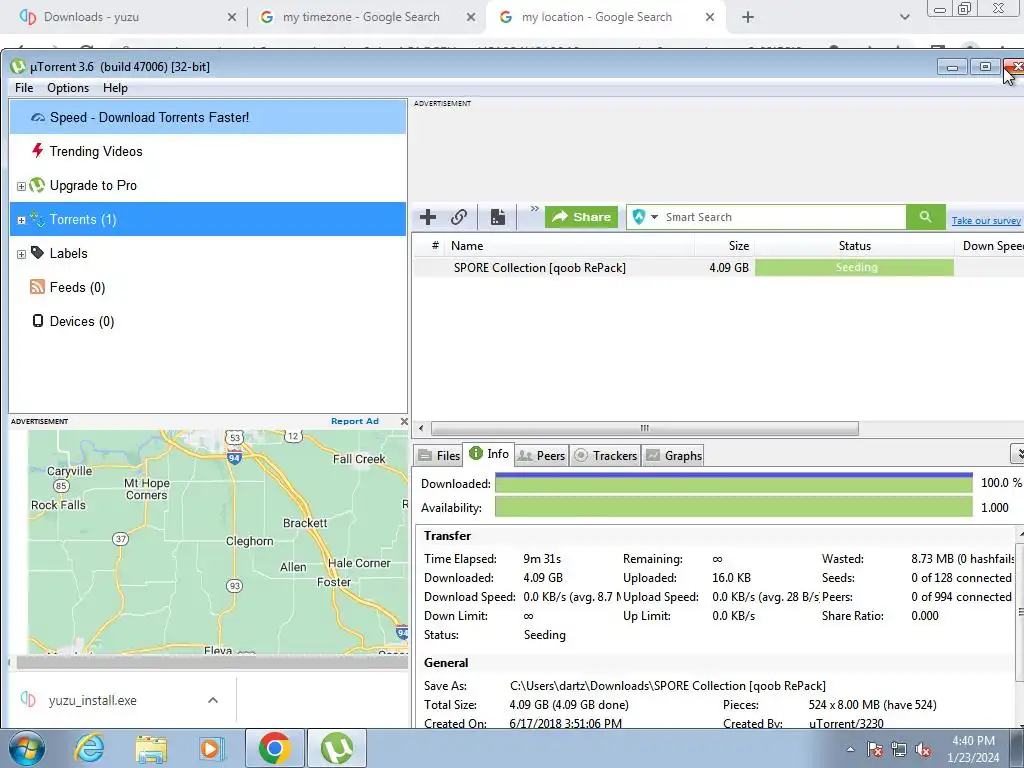Viewport: 1024px width, 768px height.
Task: Click the Seeding status progress bar
Action: pyautogui.click(x=854, y=267)
